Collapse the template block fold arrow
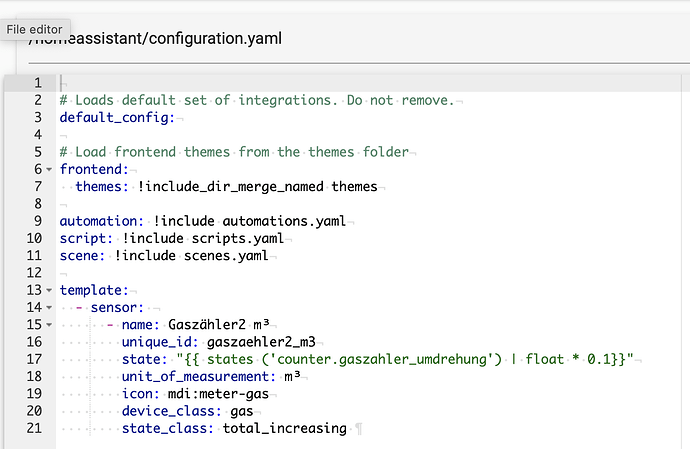The height and width of the screenshot is (449, 690). (49, 291)
